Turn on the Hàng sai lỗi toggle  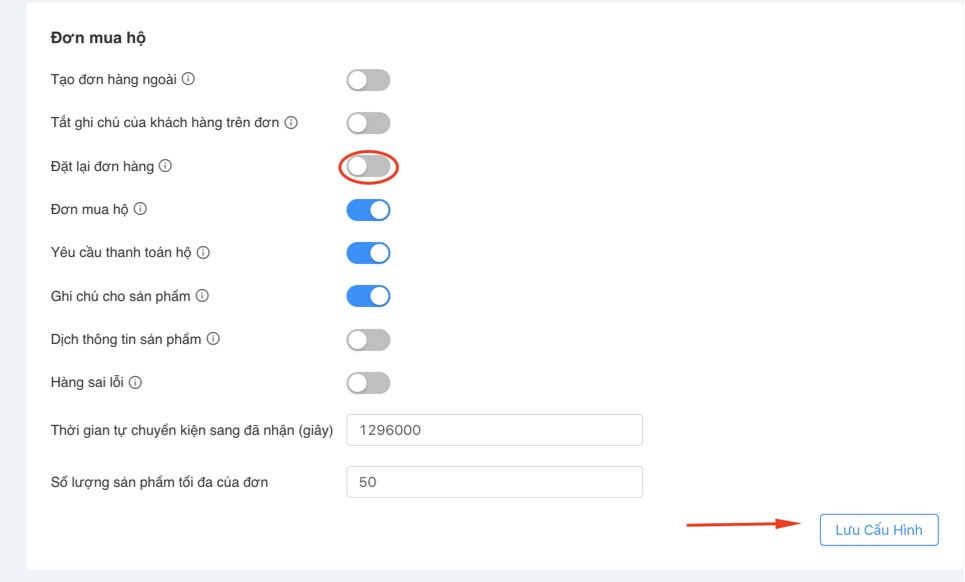click(x=368, y=383)
